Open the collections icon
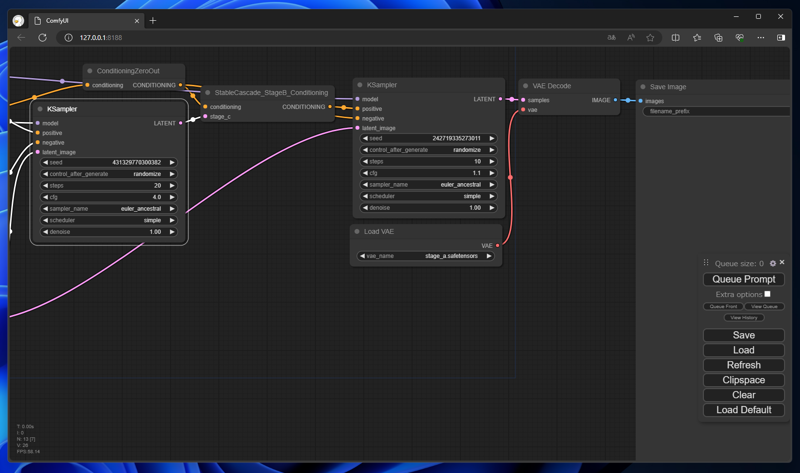 tap(718, 37)
